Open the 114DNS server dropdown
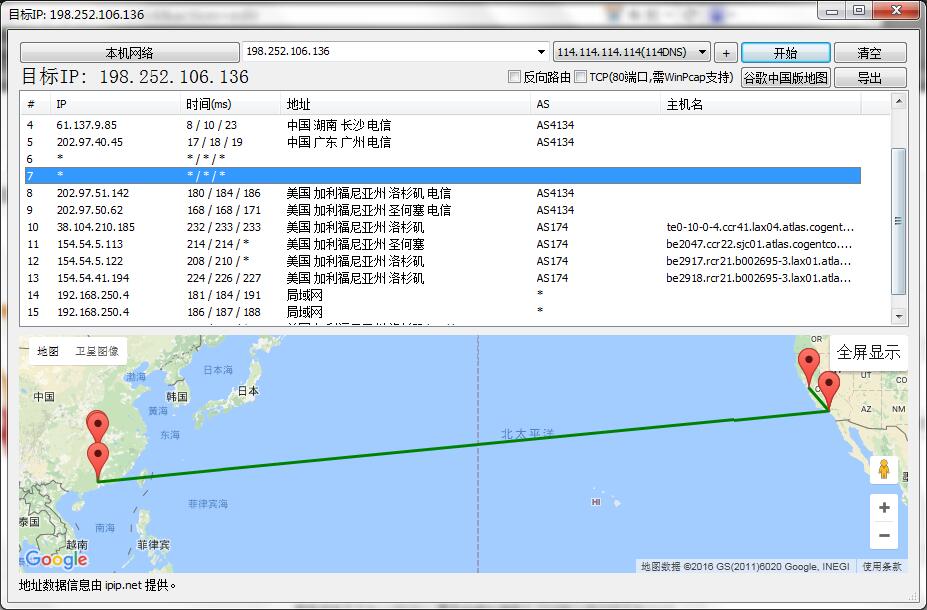 [x=702, y=52]
